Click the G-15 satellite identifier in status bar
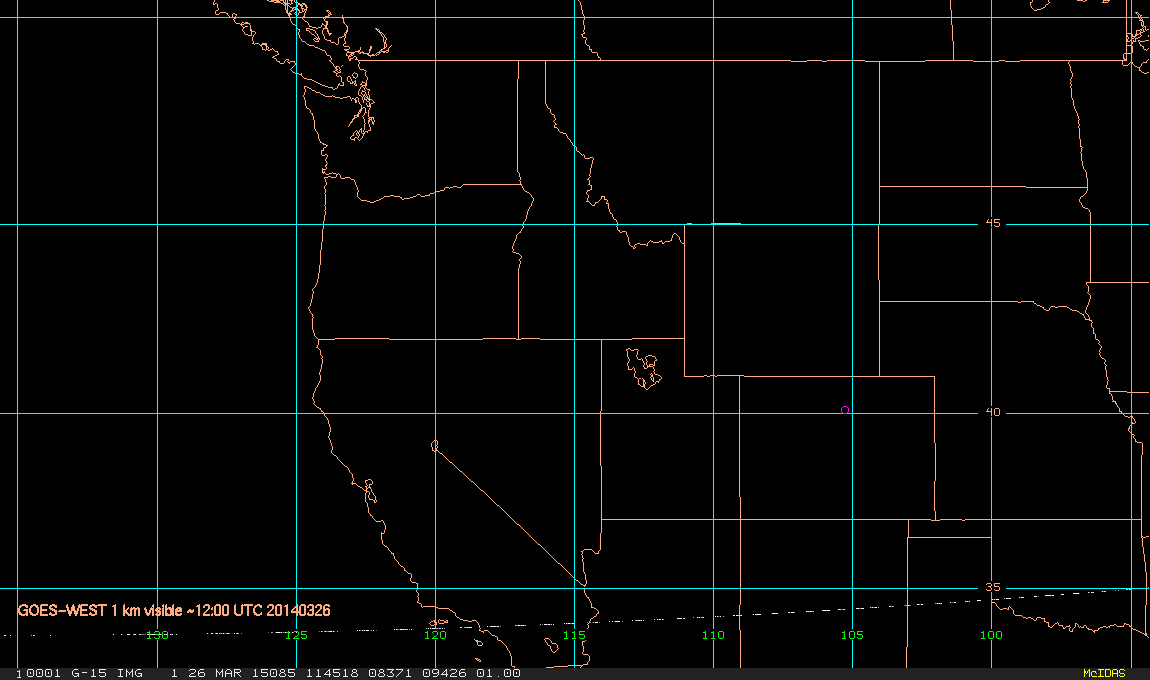Viewport: 1150px width, 680px height. point(89,673)
